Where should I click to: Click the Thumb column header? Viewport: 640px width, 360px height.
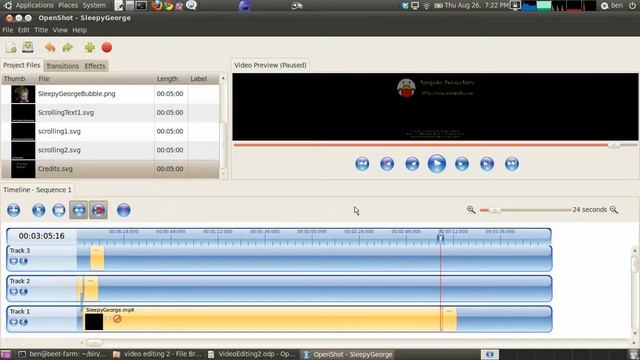(x=19, y=79)
